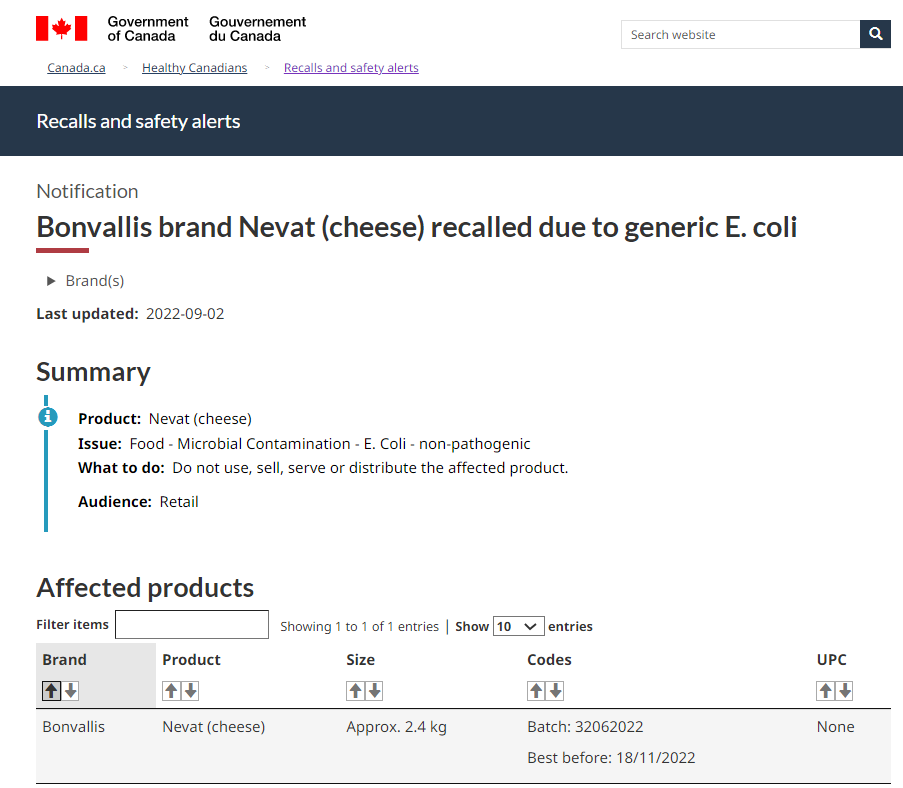Sort Codes column descending arrow
The height and width of the screenshot is (788, 903).
[x=555, y=690]
